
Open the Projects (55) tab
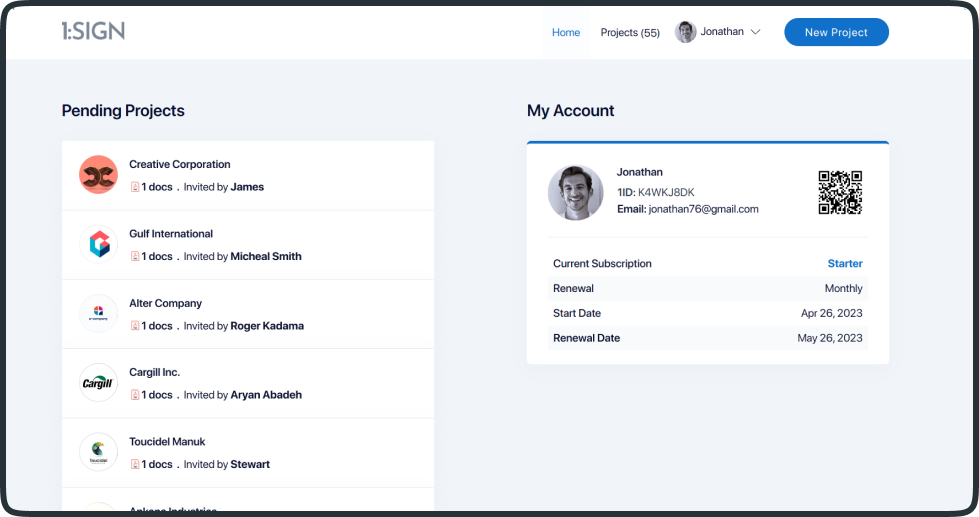(x=630, y=32)
